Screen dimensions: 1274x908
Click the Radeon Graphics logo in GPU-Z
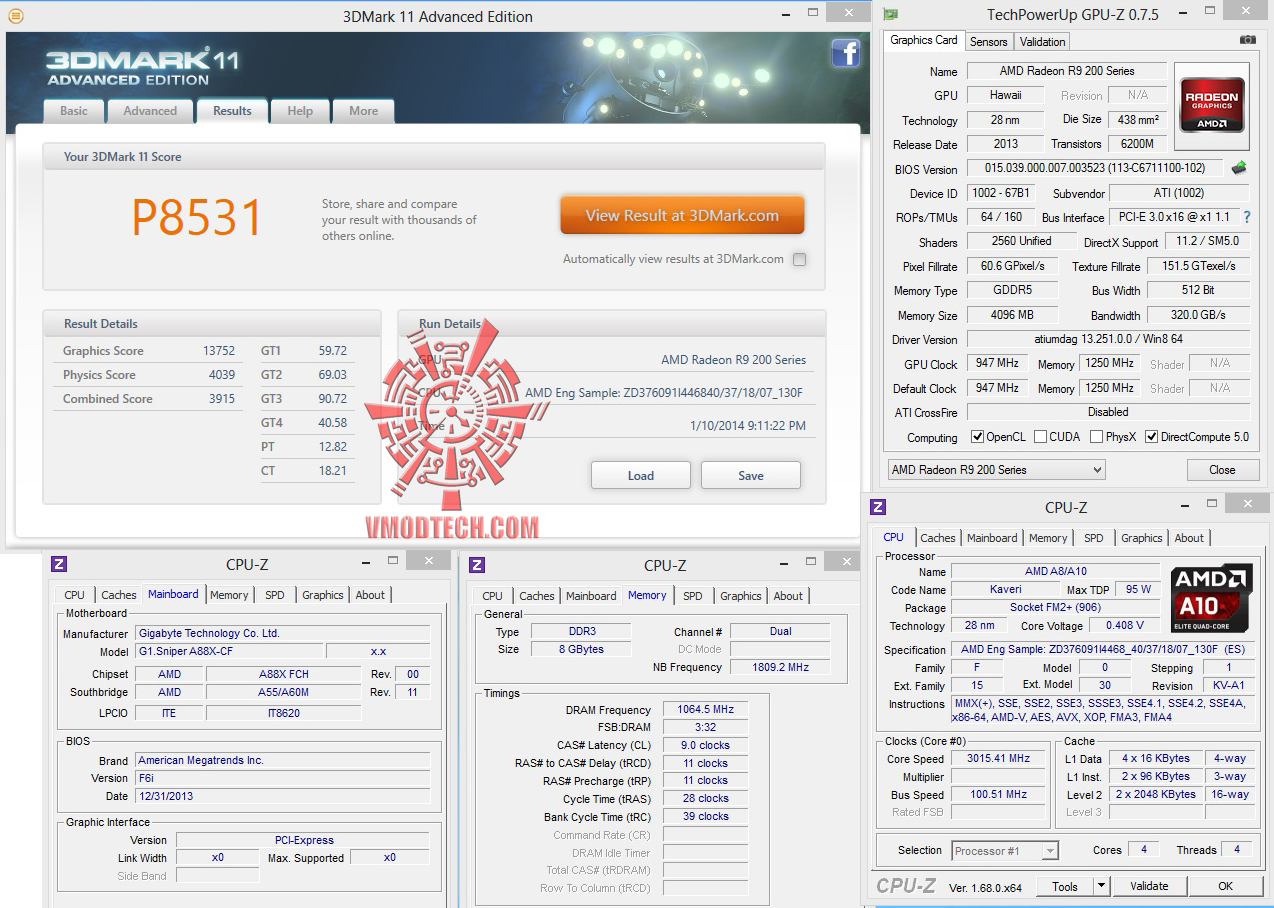coord(1213,105)
